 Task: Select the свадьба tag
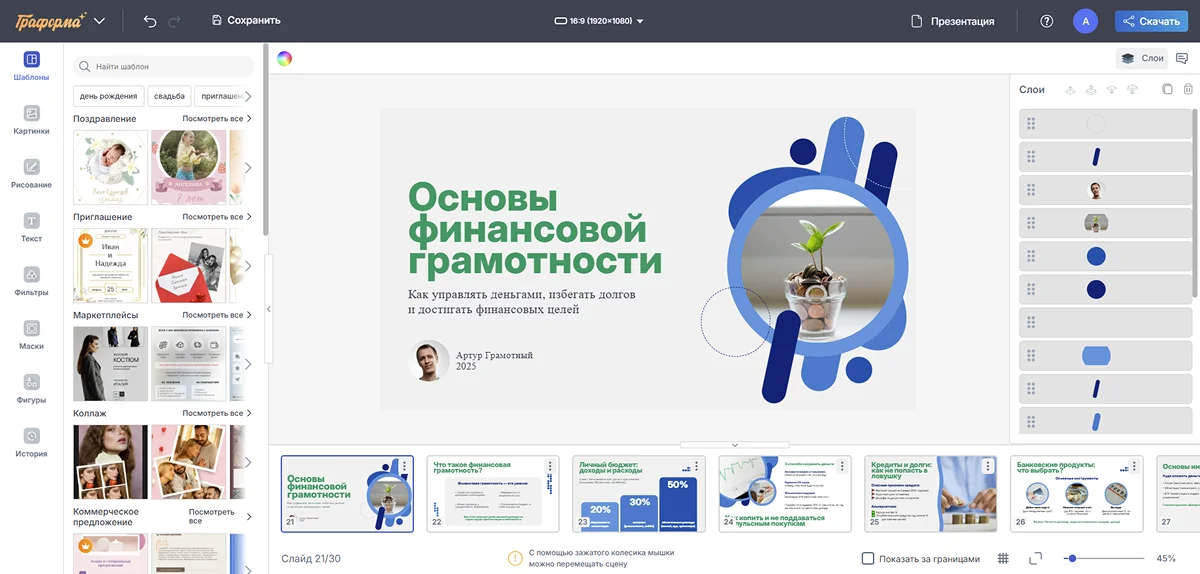[x=170, y=96]
